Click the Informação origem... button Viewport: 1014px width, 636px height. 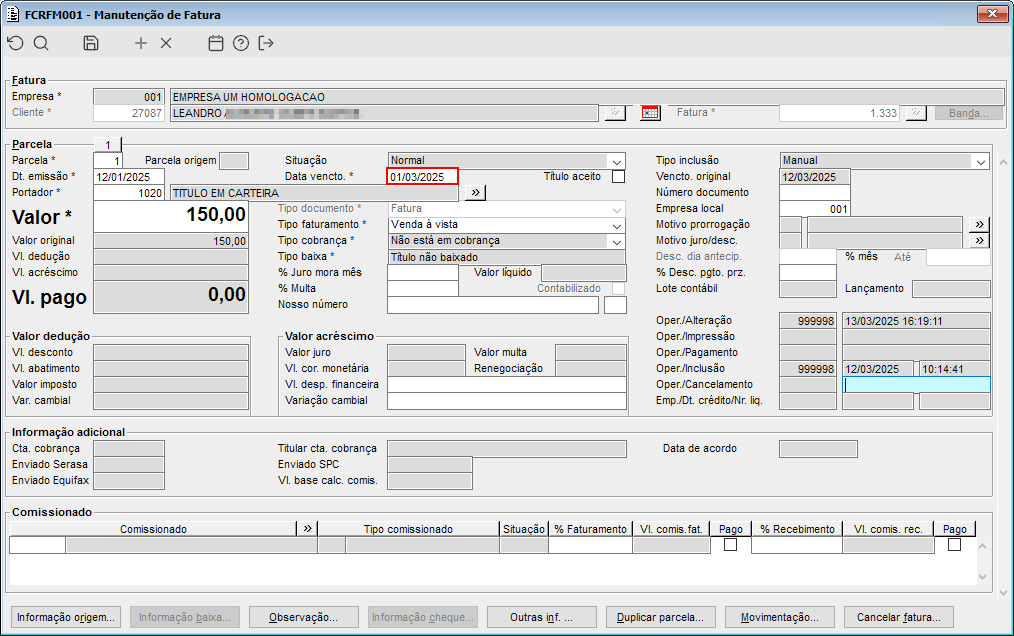(x=66, y=617)
